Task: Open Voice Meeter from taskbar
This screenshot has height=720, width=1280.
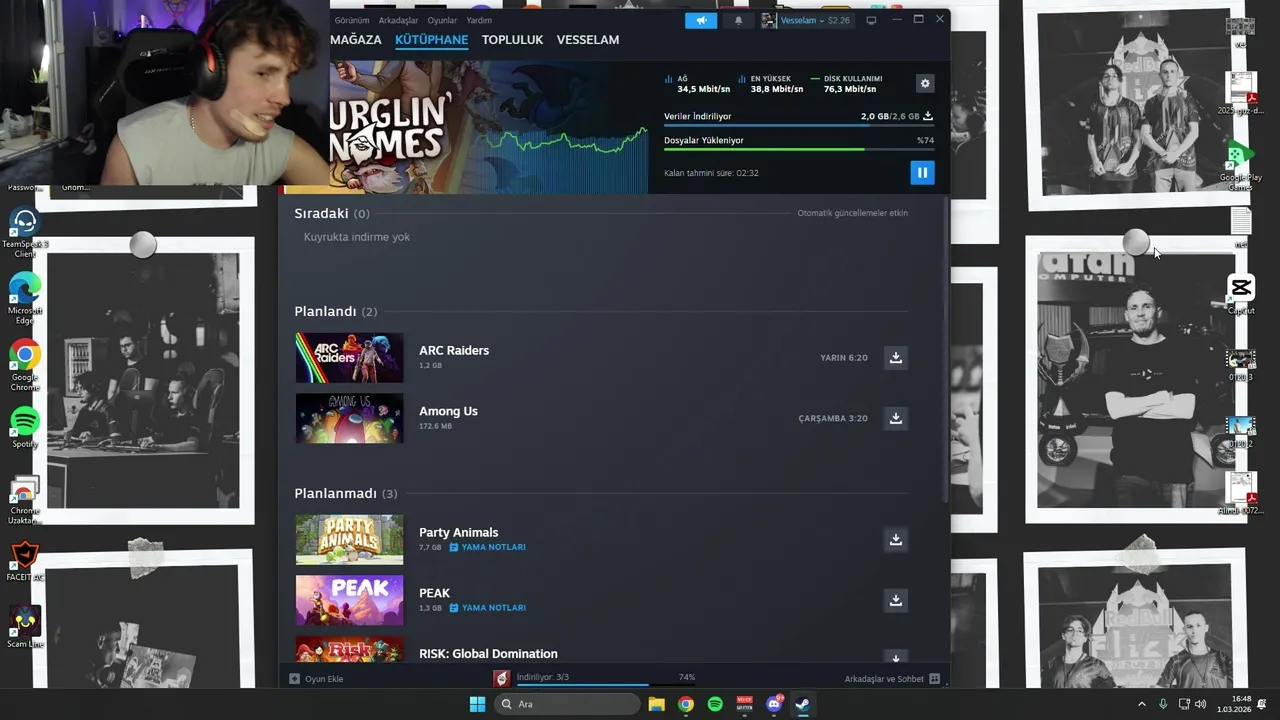Action: pyautogui.click(x=744, y=704)
